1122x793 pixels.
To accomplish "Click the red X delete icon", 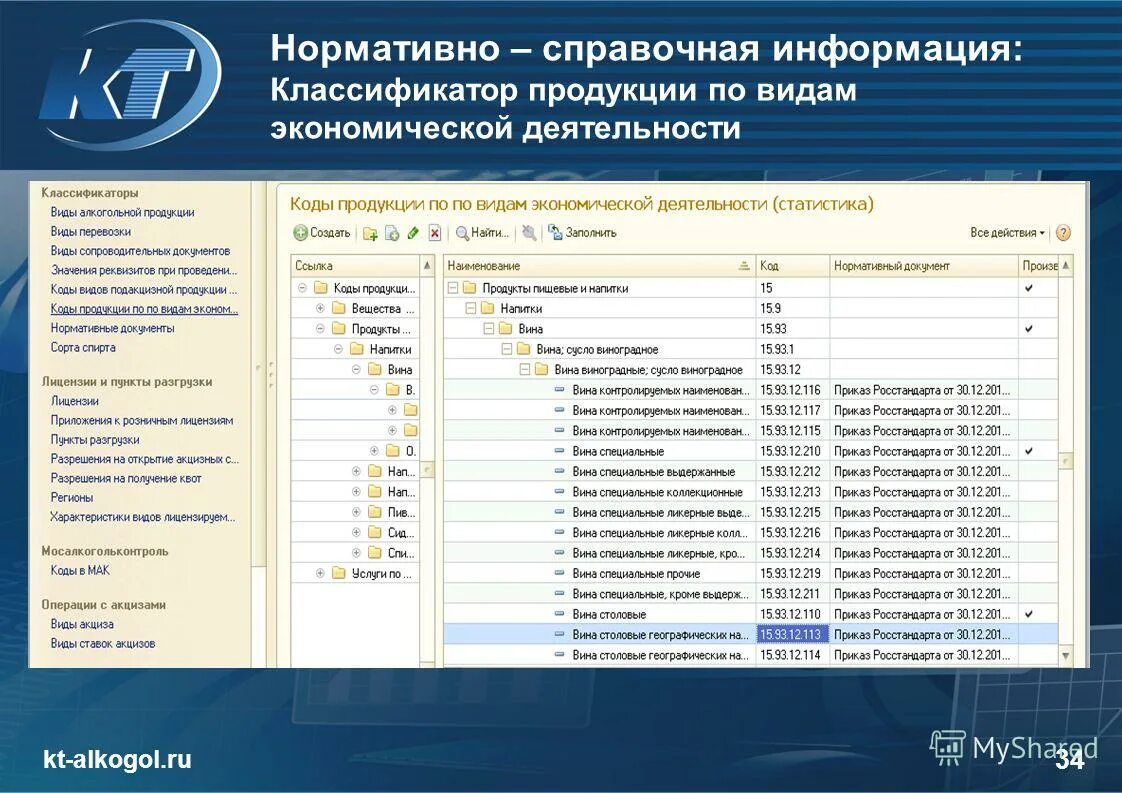I will tap(434, 232).
